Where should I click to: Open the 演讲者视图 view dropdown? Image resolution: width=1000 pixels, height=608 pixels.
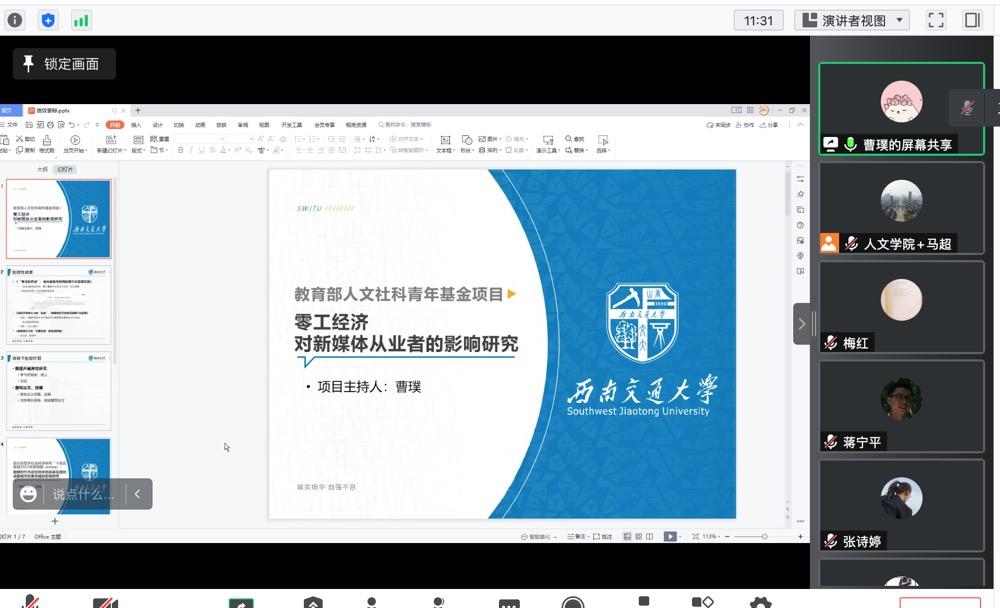(852, 20)
